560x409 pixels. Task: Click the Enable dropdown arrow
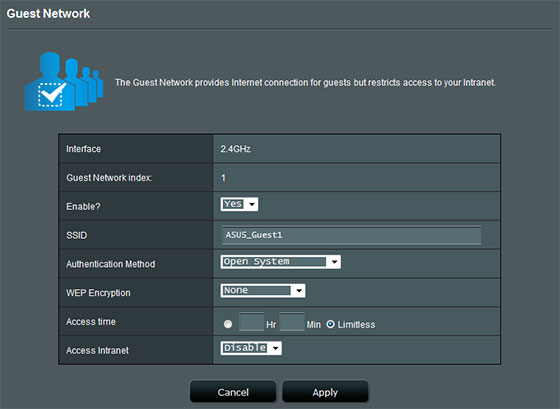pyautogui.click(x=252, y=204)
